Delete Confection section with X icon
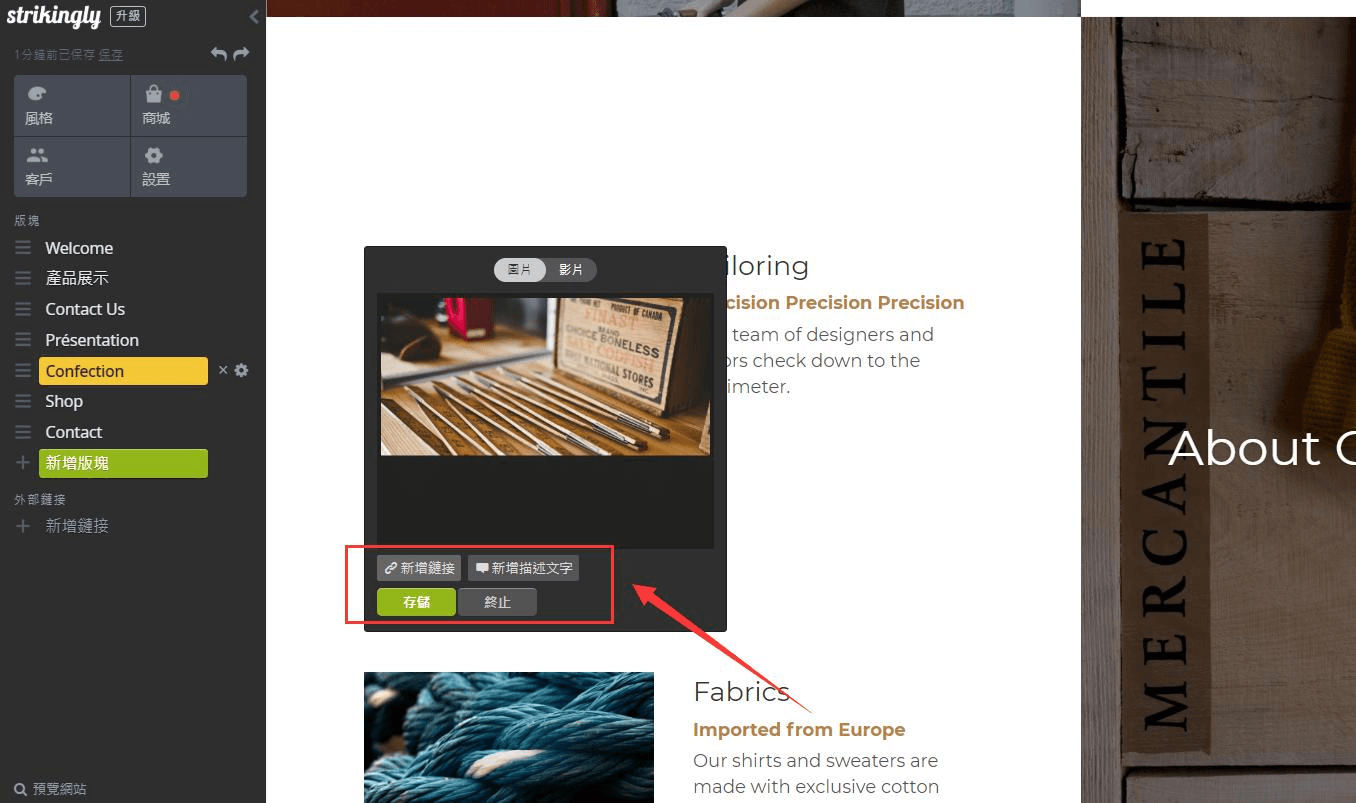Viewport: 1356px width, 803px height. click(223, 370)
